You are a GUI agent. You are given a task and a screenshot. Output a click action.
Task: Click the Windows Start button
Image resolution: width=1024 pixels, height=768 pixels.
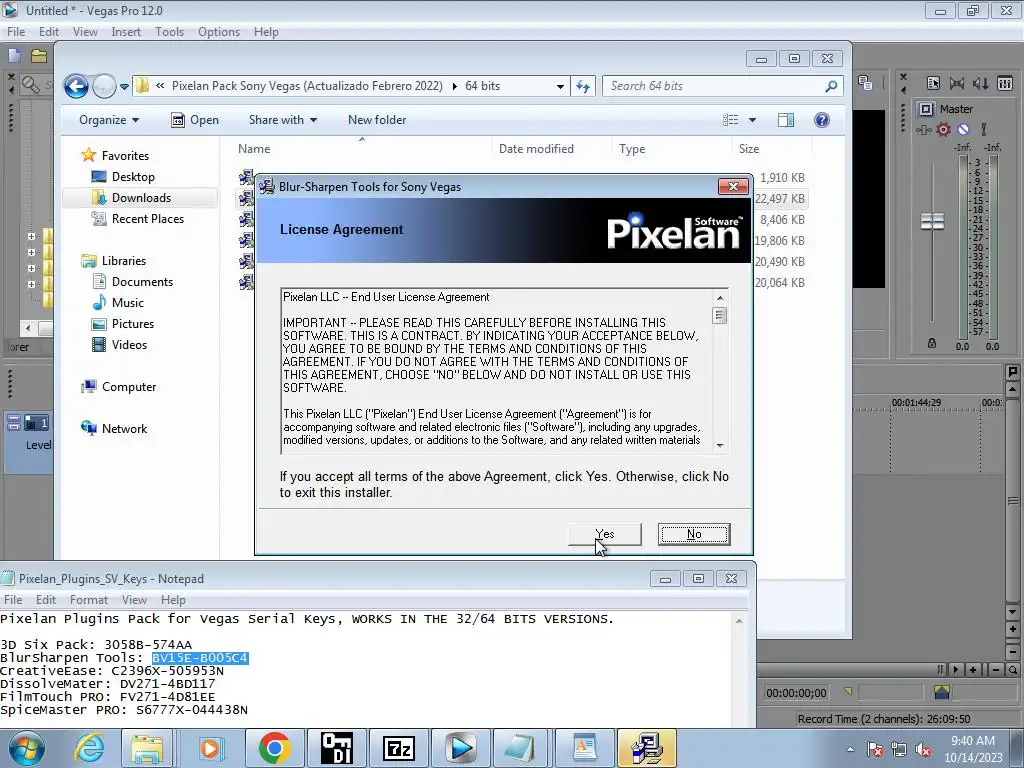[x=27, y=748]
